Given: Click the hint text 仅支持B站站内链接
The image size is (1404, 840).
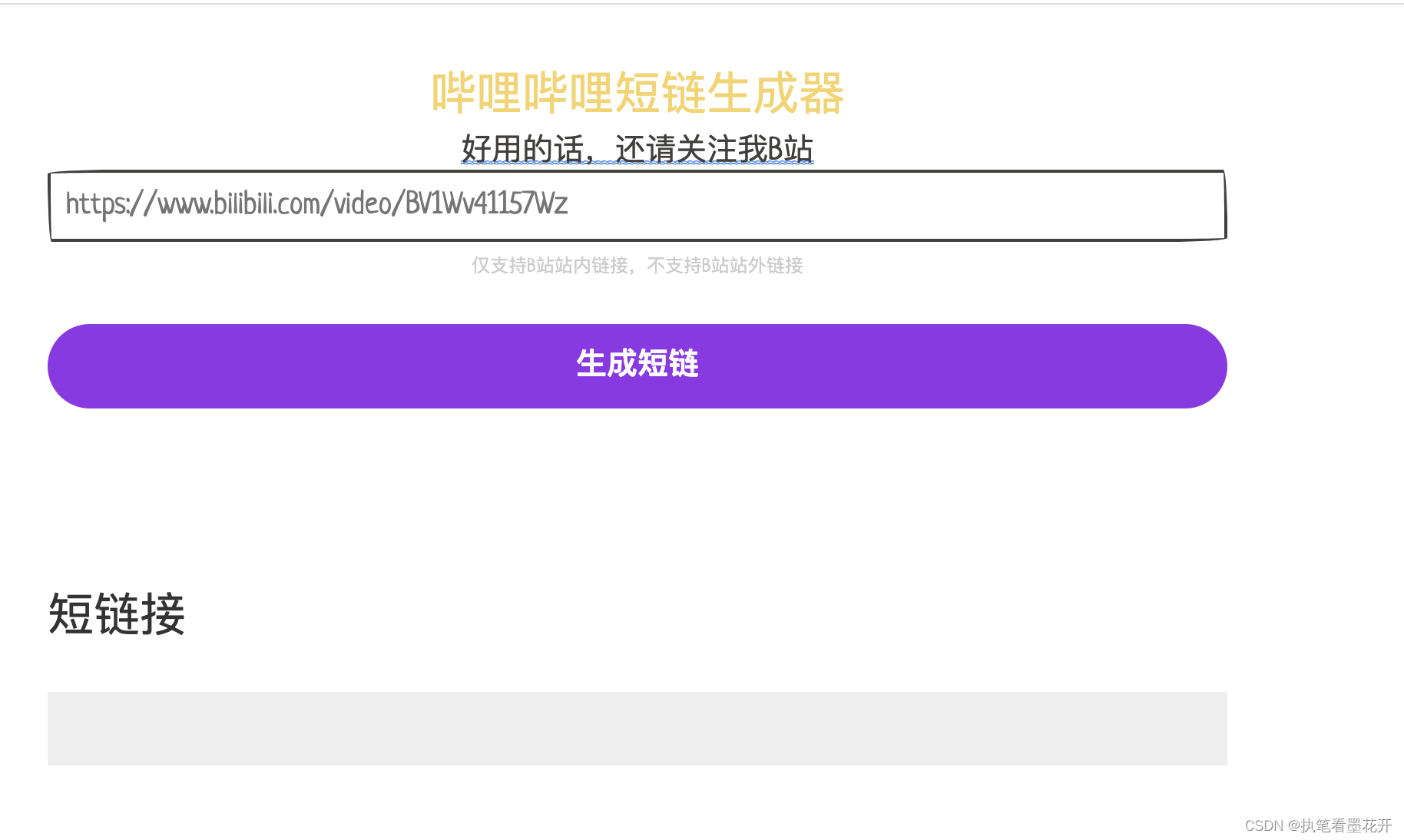Looking at the screenshot, I should 550,266.
